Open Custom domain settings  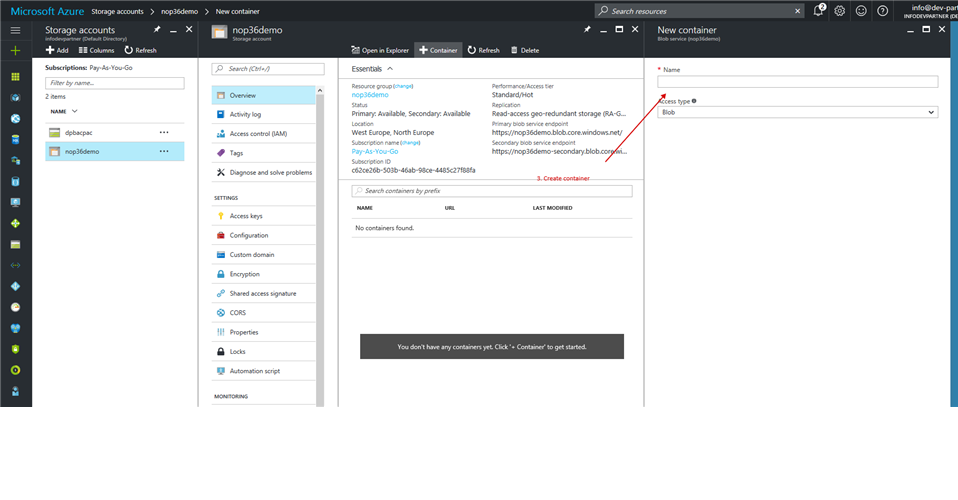[263, 254]
